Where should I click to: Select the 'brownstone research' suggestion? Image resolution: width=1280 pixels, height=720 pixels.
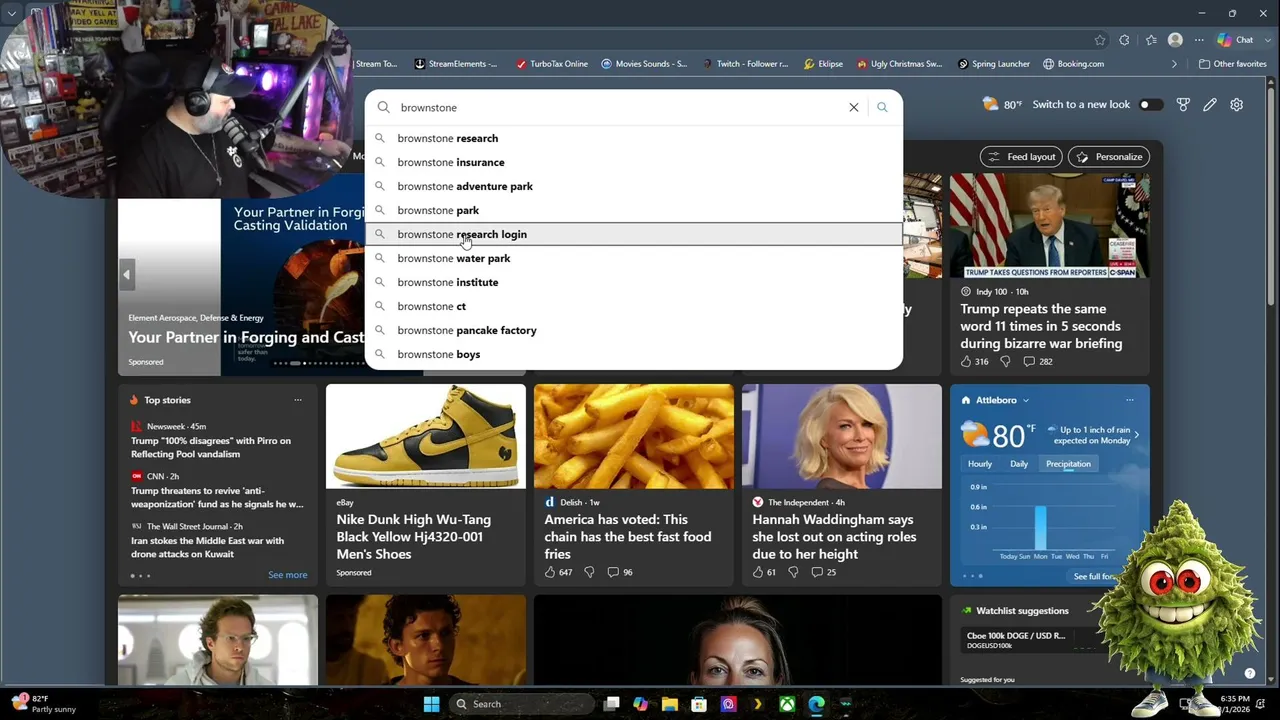[634, 138]
